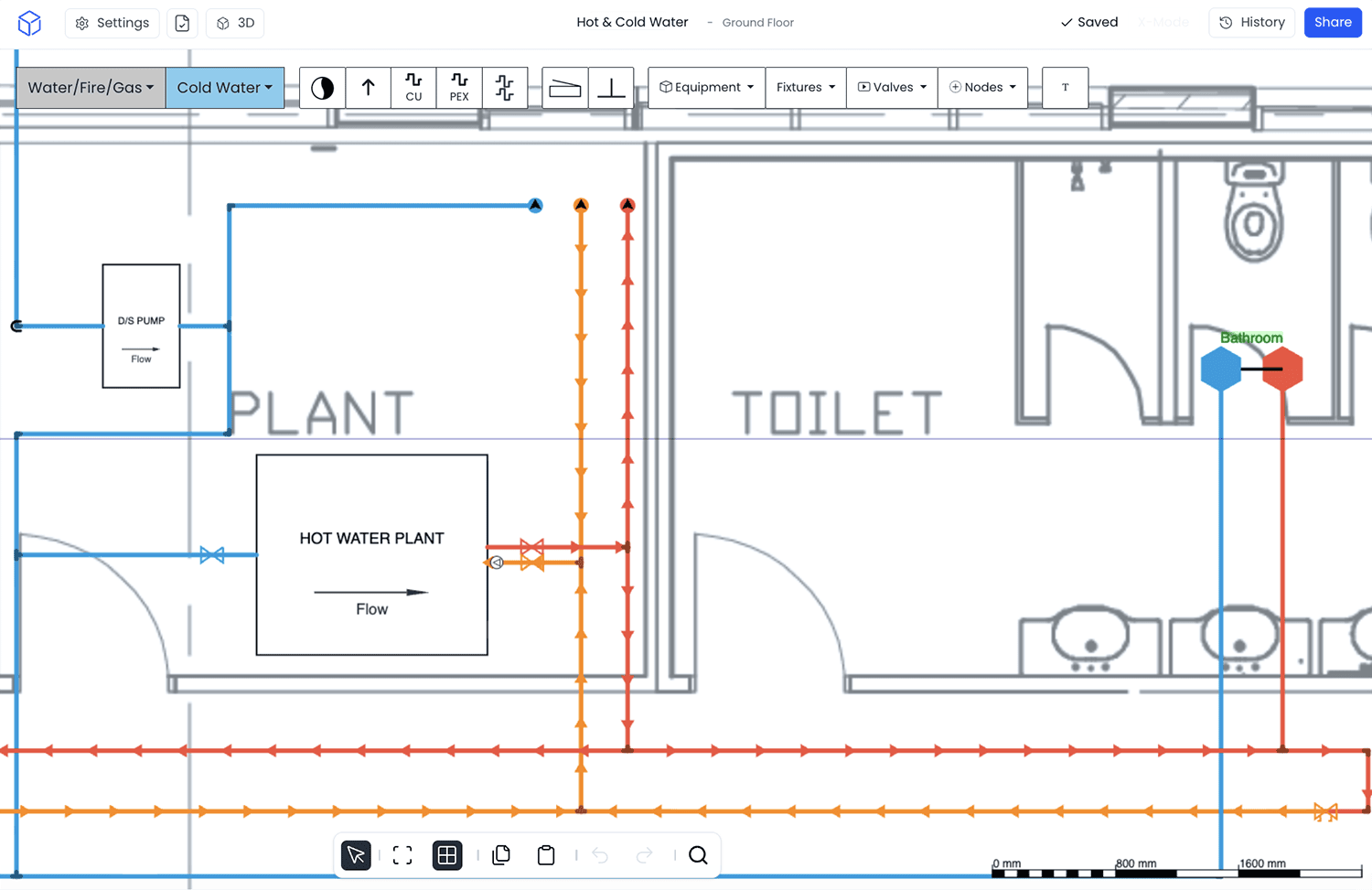Open the Equipment dropdown menu
This screenshot has width=1372, height=890.
[707, 88]
